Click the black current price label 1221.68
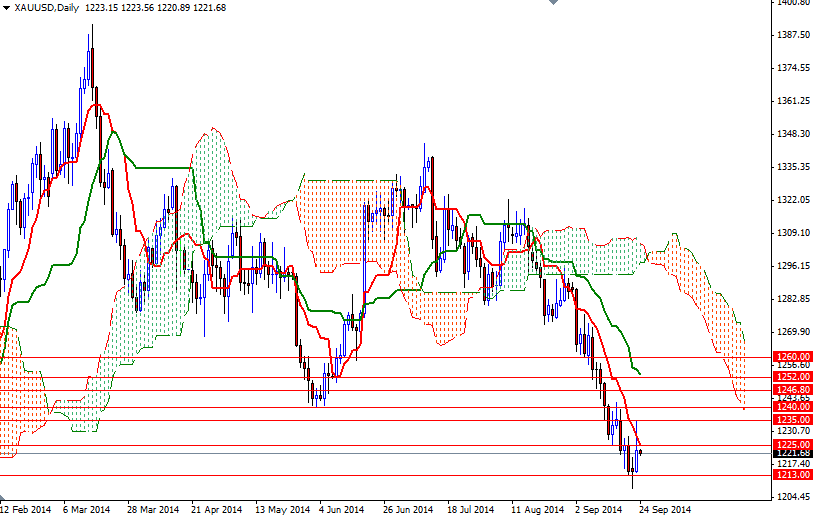 (792, 454)
